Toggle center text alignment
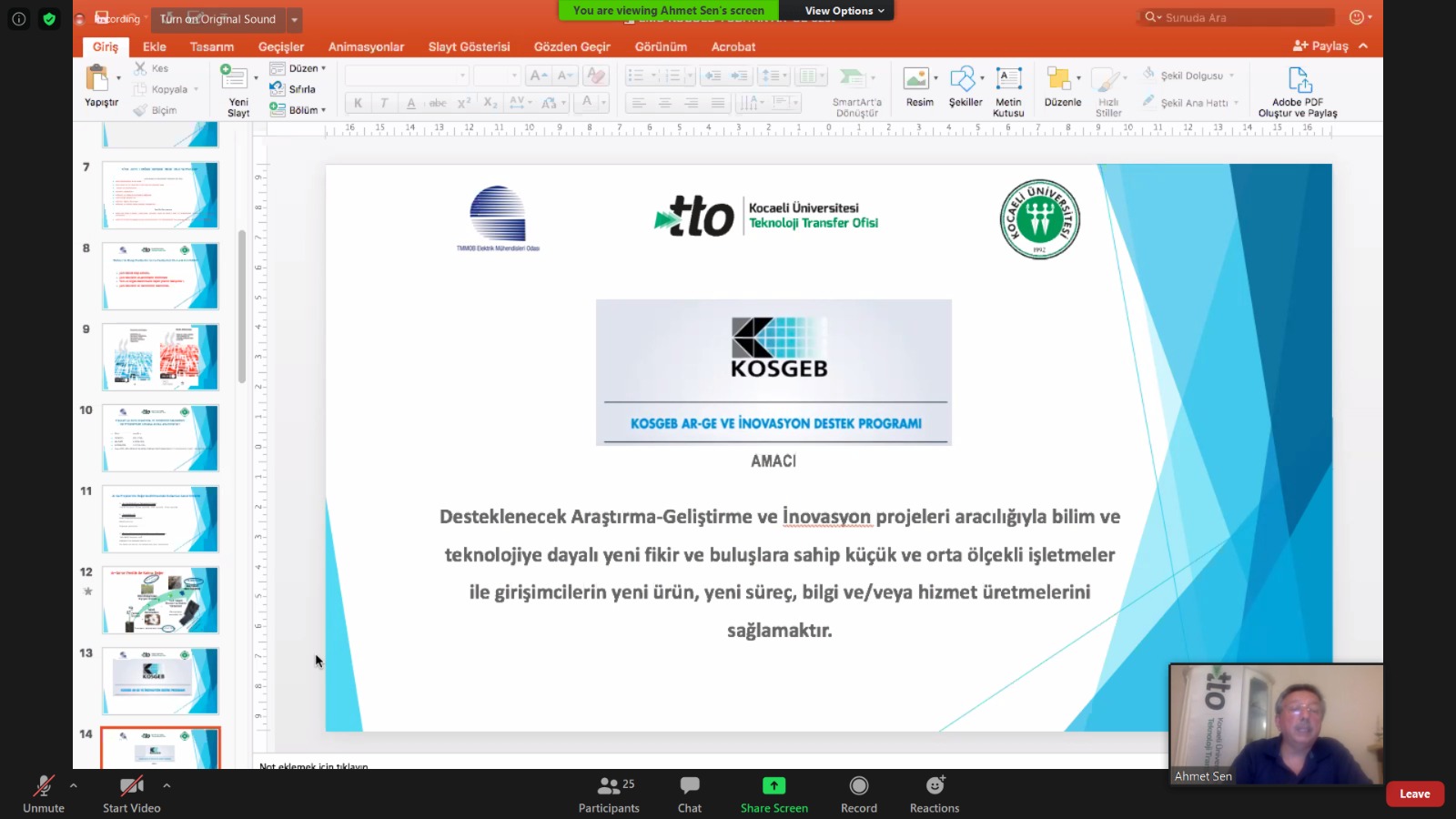This screenshot has width=1456, height=819. point(665,103)
